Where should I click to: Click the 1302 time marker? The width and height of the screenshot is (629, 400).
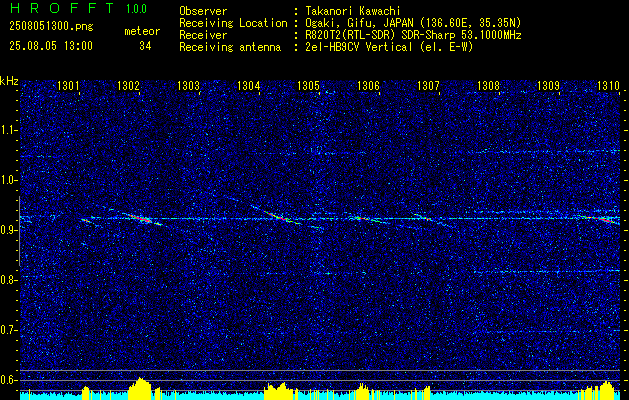click(128, 85)
